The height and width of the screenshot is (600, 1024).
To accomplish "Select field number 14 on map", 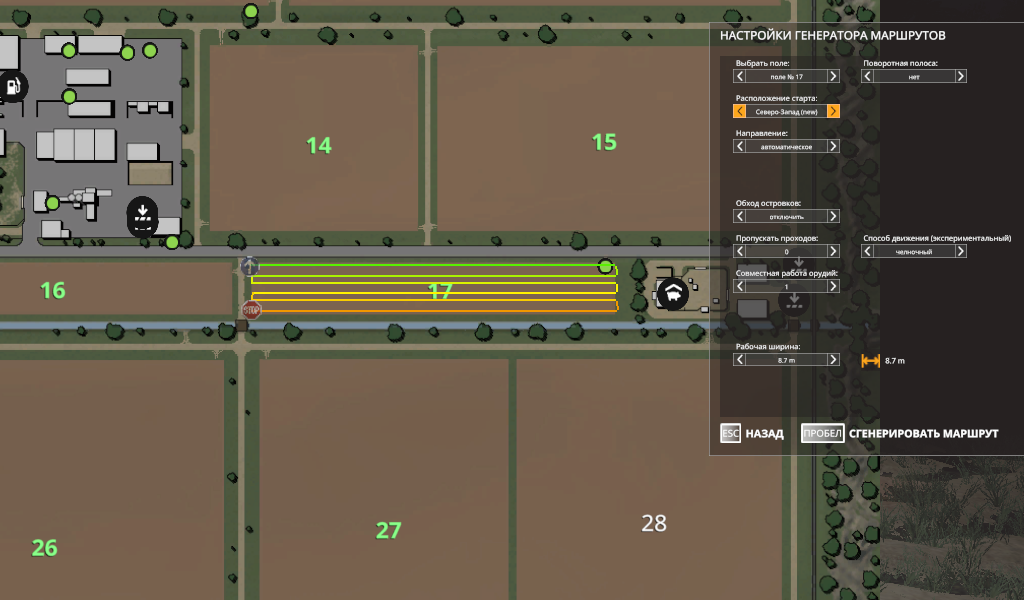I will [319, 145].
